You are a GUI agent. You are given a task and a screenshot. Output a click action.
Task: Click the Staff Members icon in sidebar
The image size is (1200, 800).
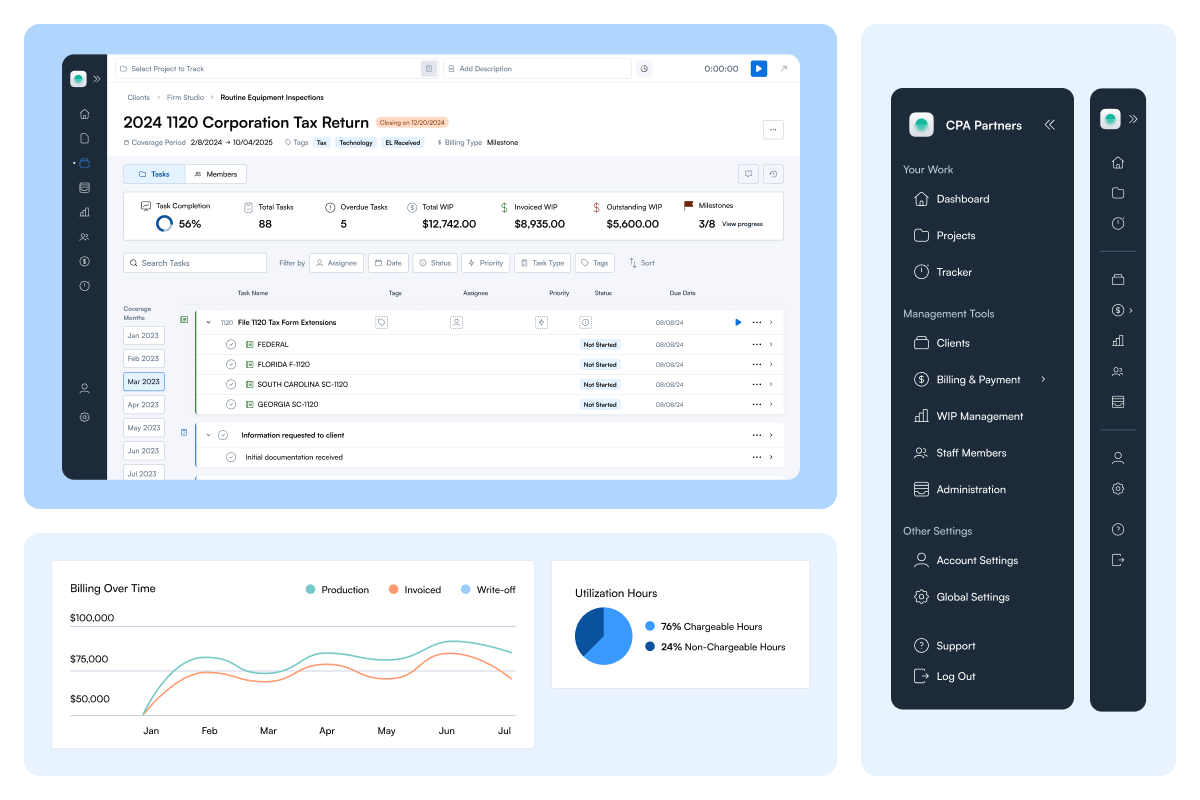[x=920, y=452]
